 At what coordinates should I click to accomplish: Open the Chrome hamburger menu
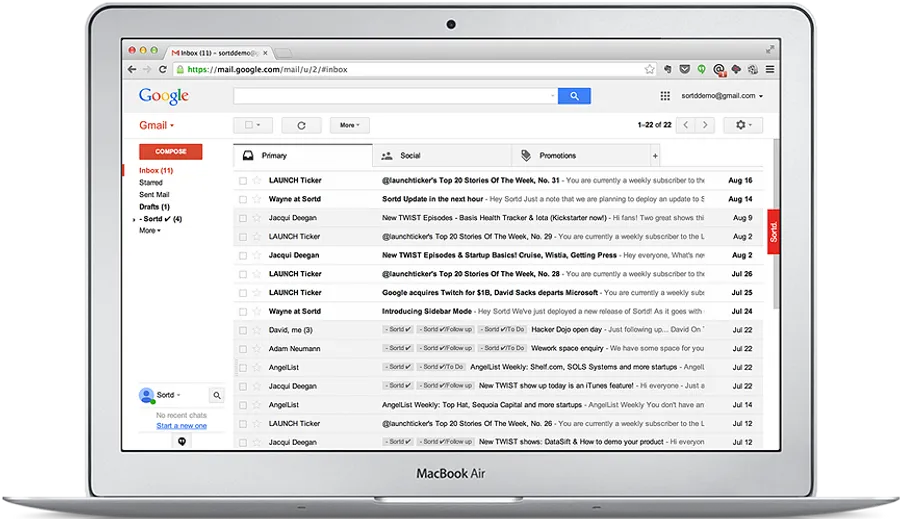tap(770, 69)
